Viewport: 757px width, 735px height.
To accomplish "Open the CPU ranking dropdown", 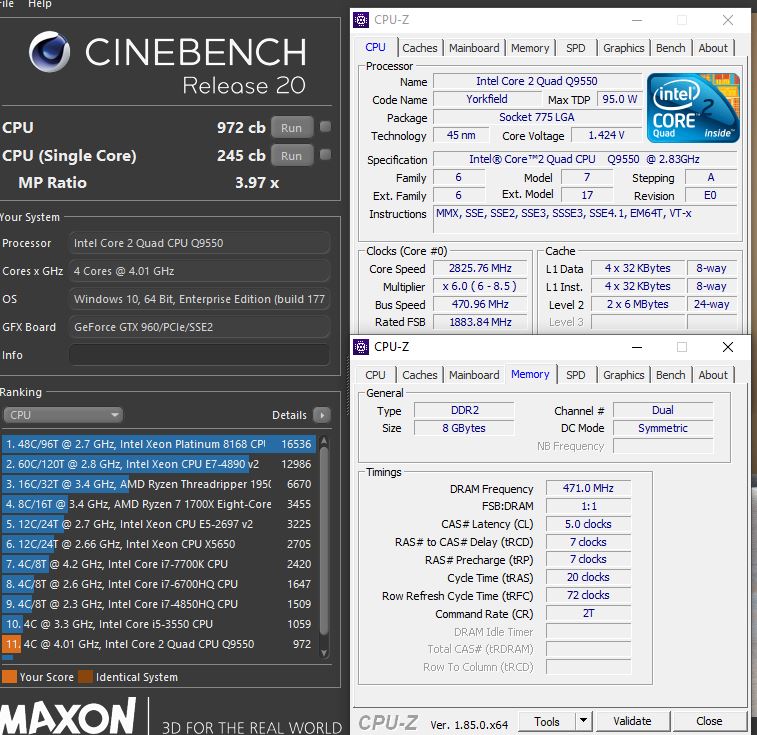I will point(63,415).
